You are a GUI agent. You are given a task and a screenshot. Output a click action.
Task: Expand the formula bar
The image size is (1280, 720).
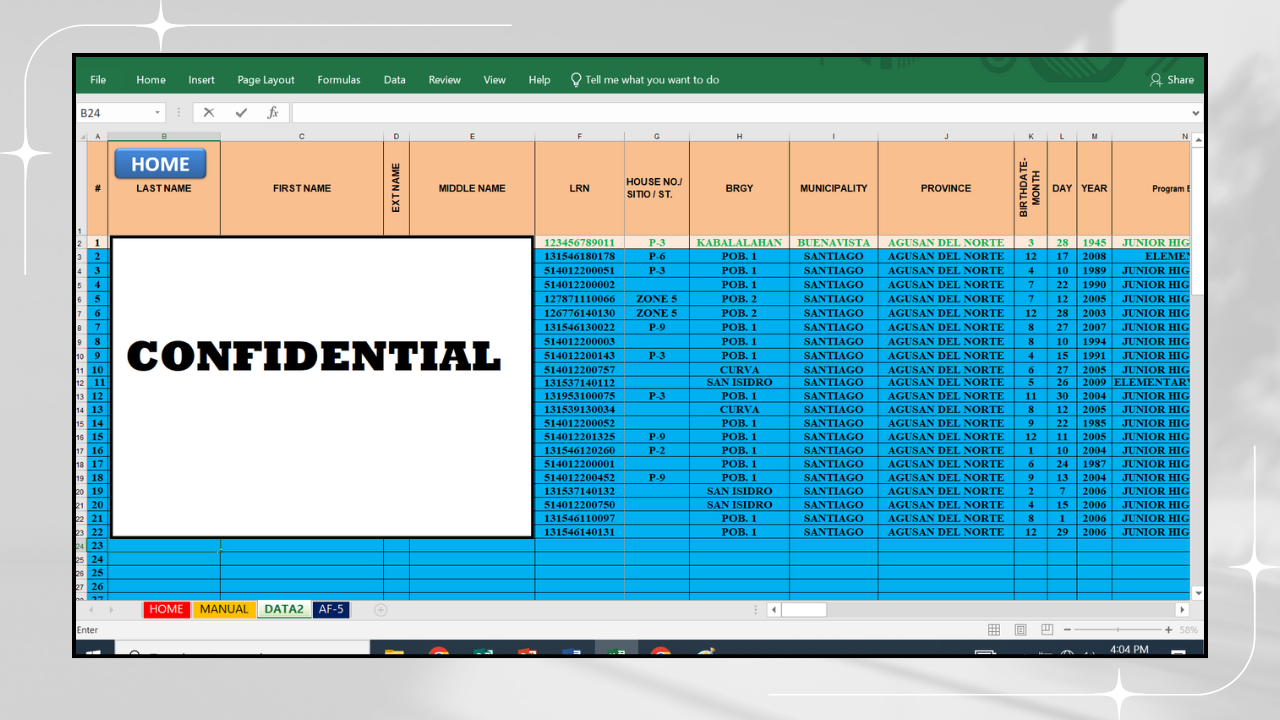coord(1195,113)
